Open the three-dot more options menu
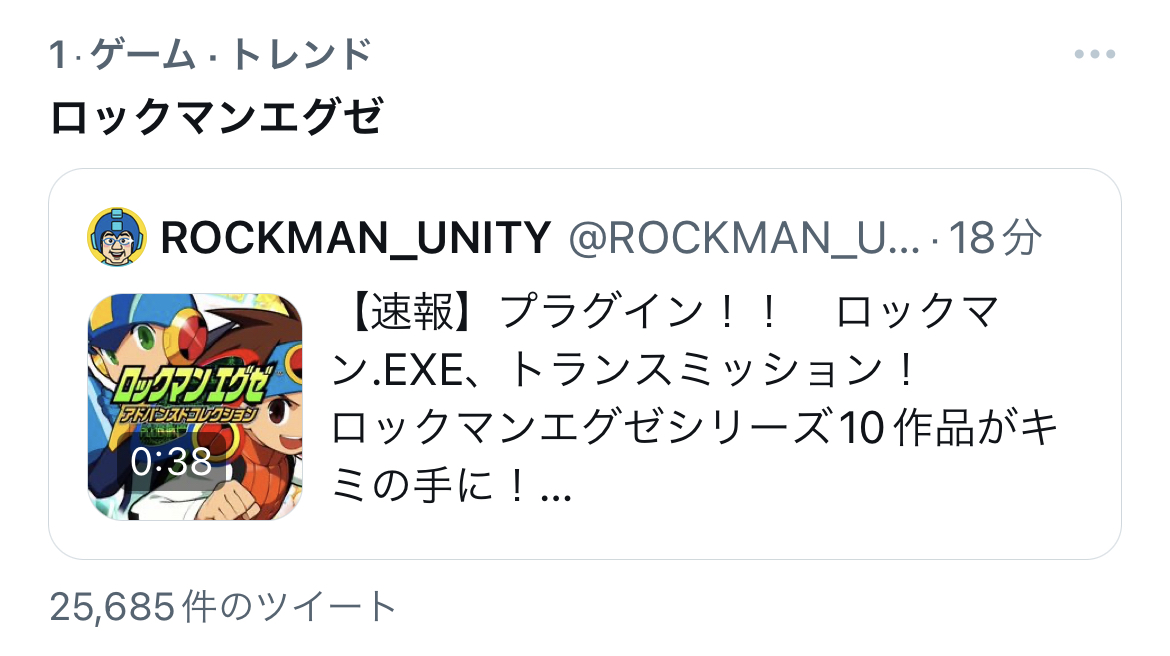The width and height of the screenshot is (1170, 656). (1095, 54)
